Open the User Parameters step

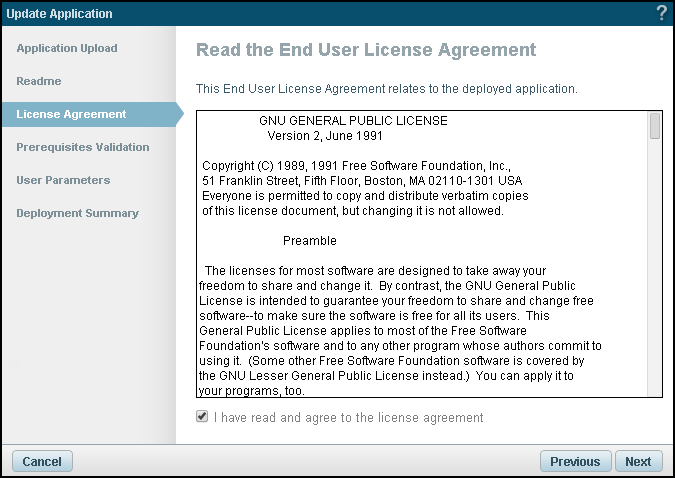pos(63,180)
